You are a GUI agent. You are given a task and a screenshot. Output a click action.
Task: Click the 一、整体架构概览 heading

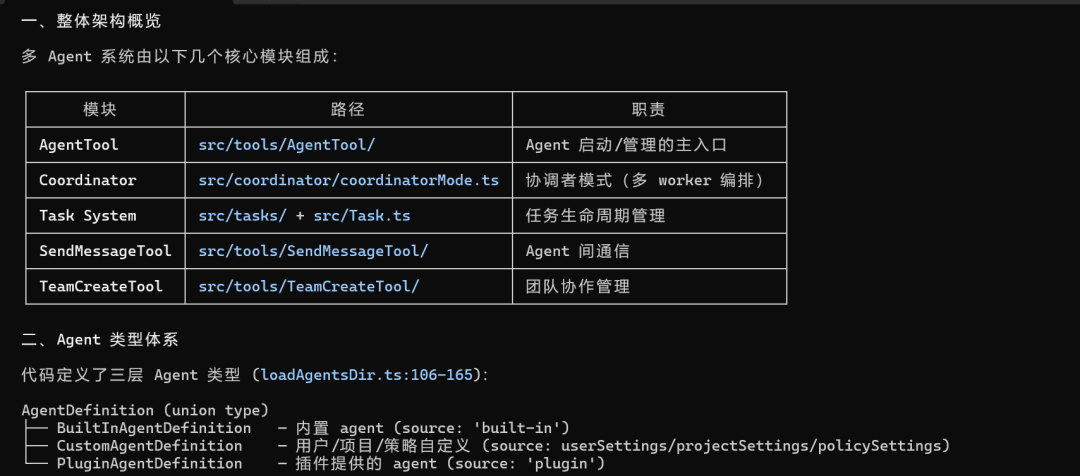coord(91,21)
